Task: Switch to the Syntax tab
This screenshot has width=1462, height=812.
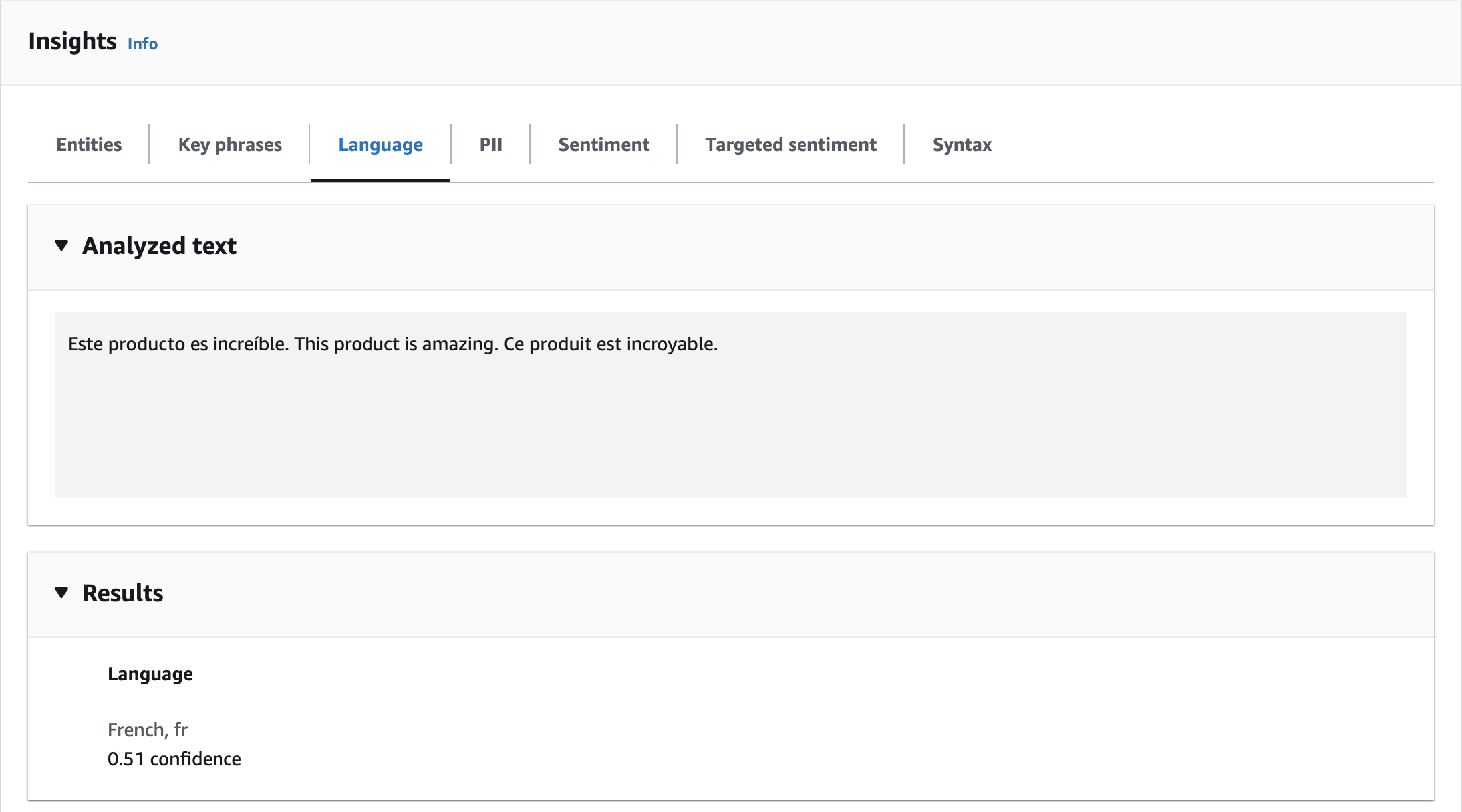Action: [962, 144]
